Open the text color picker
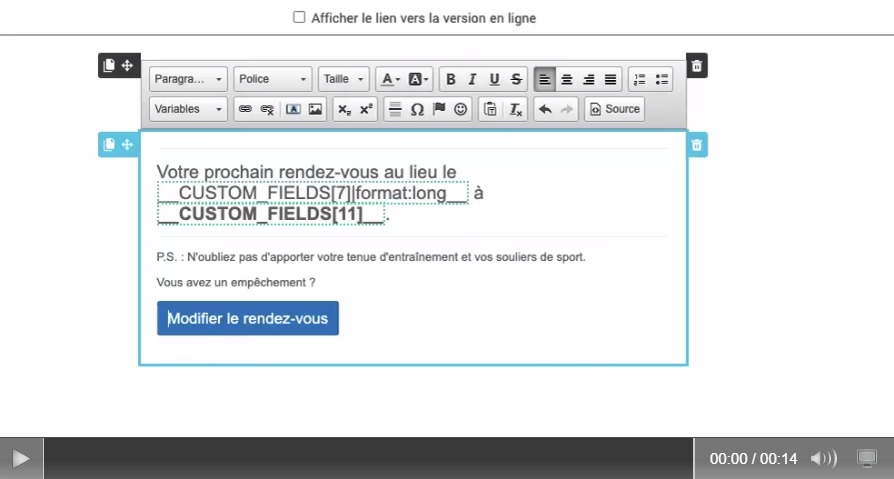Image resolution: width=894 pixels, height=479 pixels. (x=389, y=80)
